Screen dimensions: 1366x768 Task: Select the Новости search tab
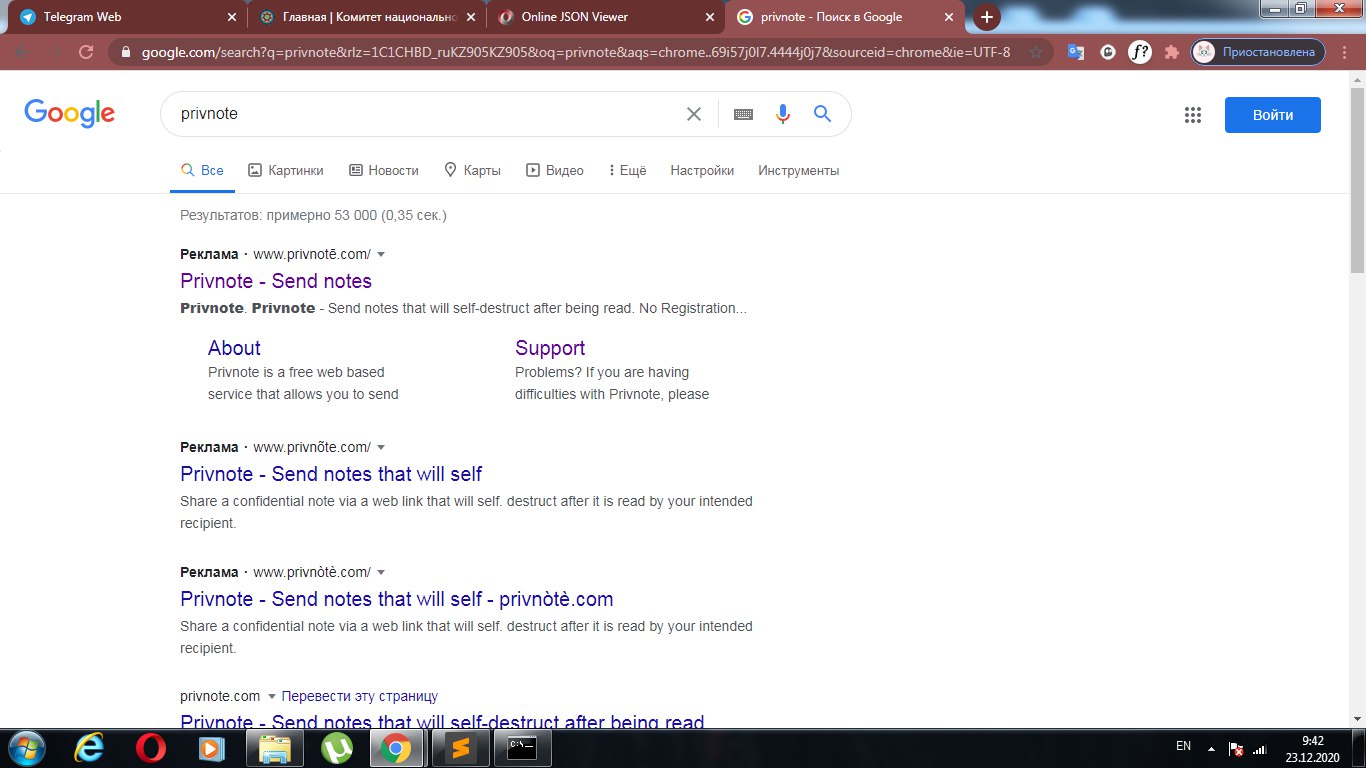point(384,170)
